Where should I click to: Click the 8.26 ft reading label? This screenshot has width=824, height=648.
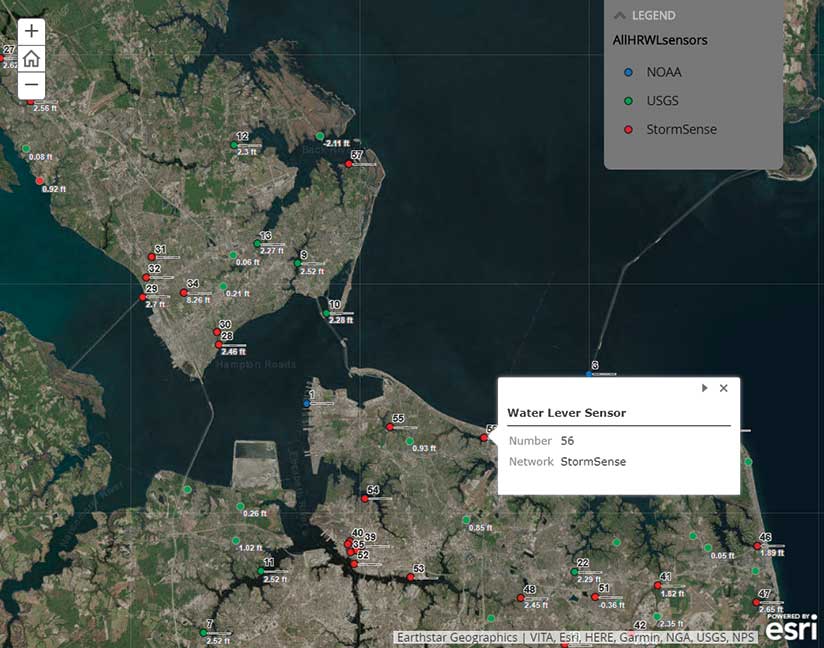pyautogui.click(x=198, y=300)
